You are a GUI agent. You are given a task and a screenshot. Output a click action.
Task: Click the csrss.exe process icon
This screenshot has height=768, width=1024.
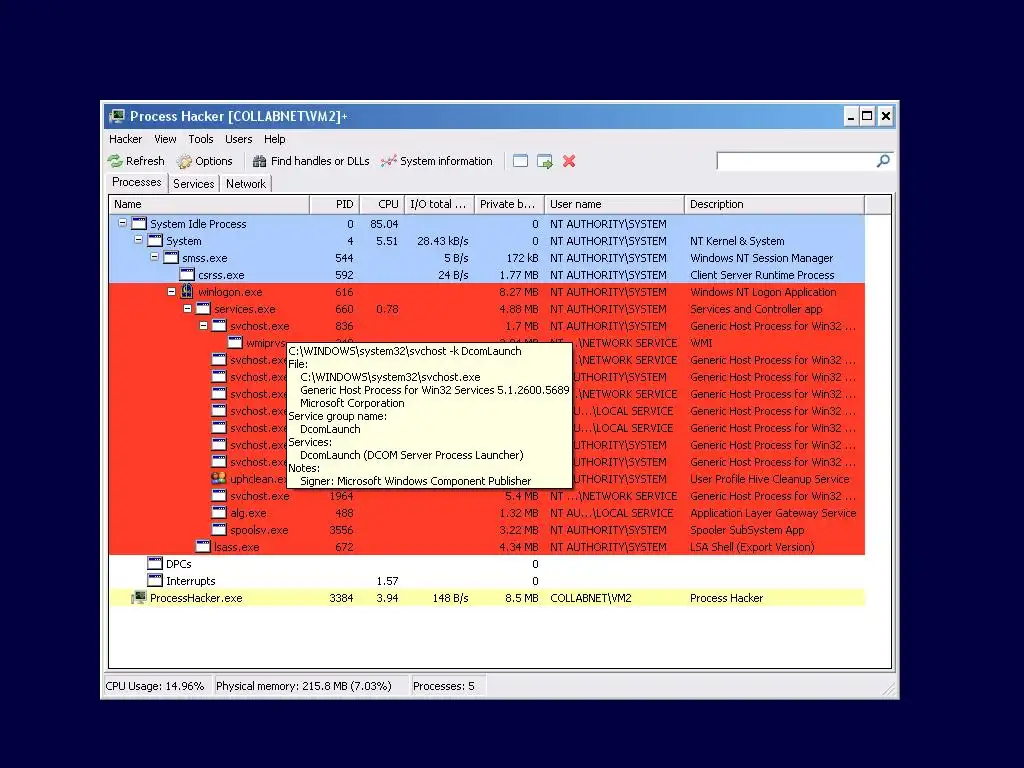pyautogui.click(x=187, y=274)
